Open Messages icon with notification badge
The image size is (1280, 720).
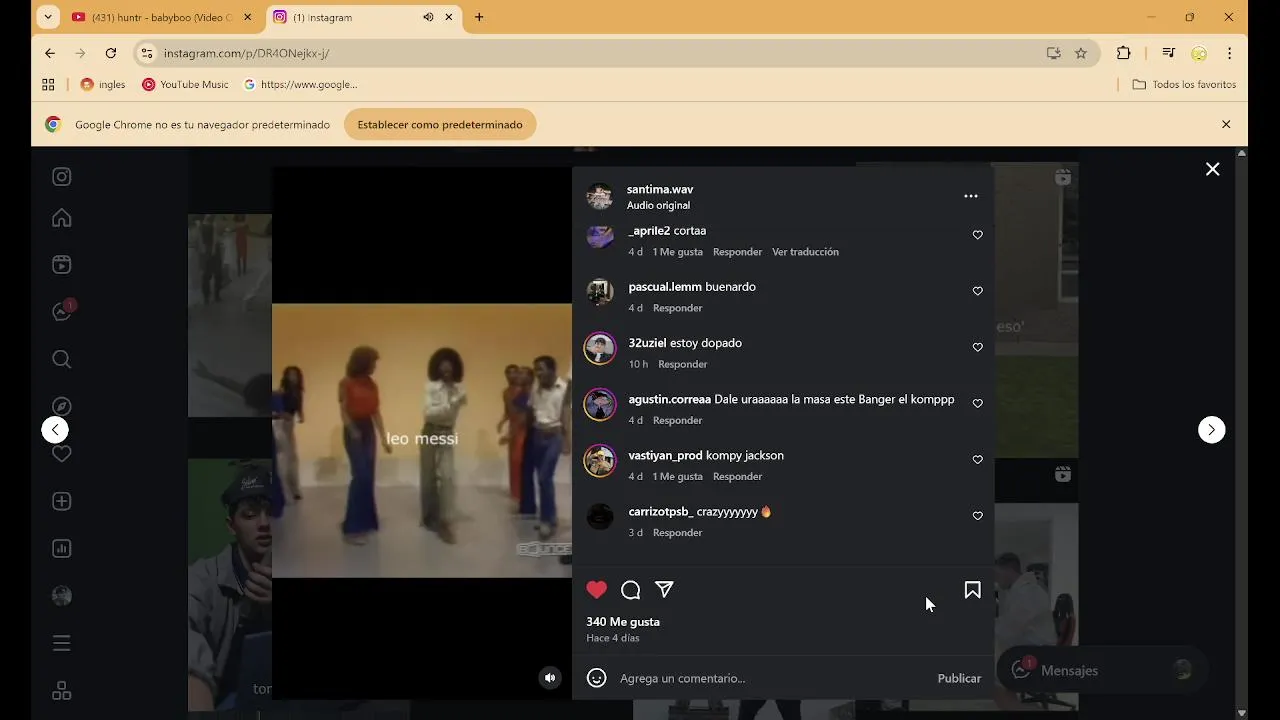click(x=61, y=312)
